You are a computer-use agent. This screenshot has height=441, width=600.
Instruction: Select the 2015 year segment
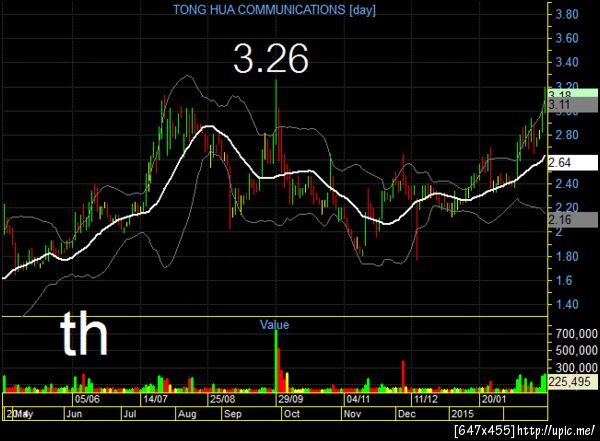tap(476, 414)
